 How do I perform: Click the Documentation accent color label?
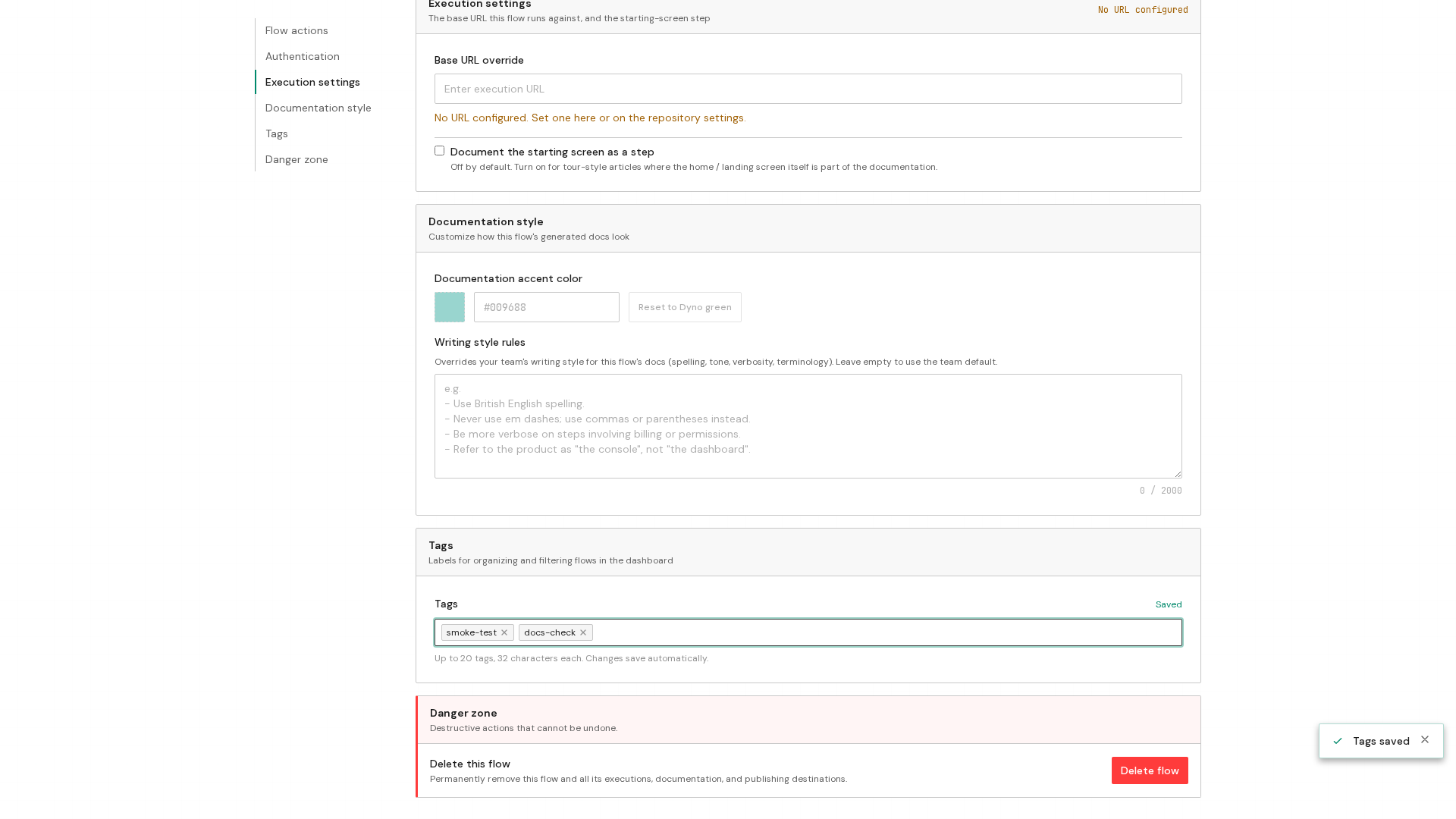(x=508, y=278)
